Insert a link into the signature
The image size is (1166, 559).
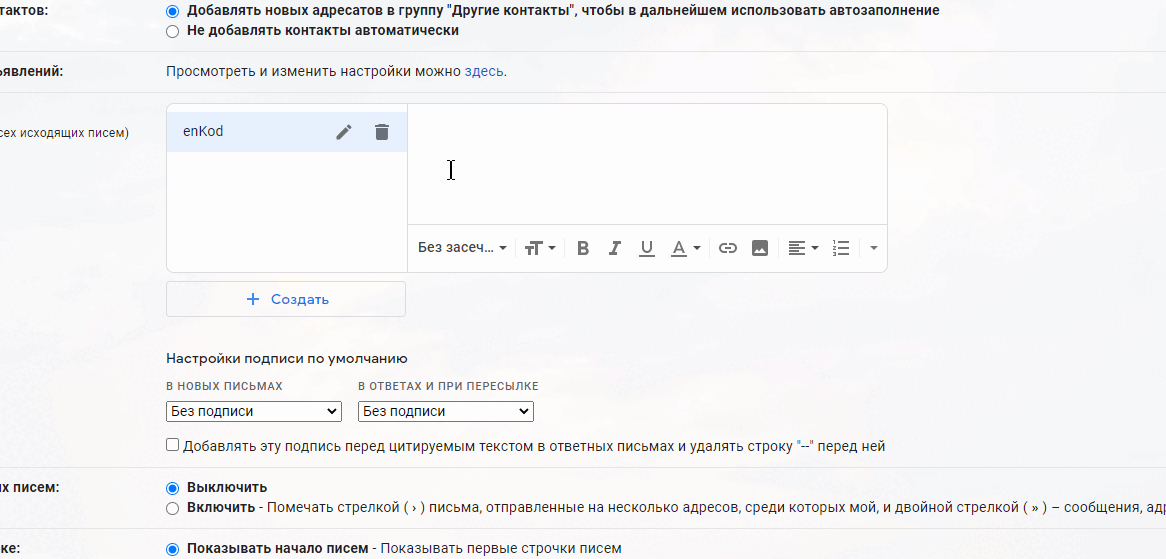coord(728,248)
